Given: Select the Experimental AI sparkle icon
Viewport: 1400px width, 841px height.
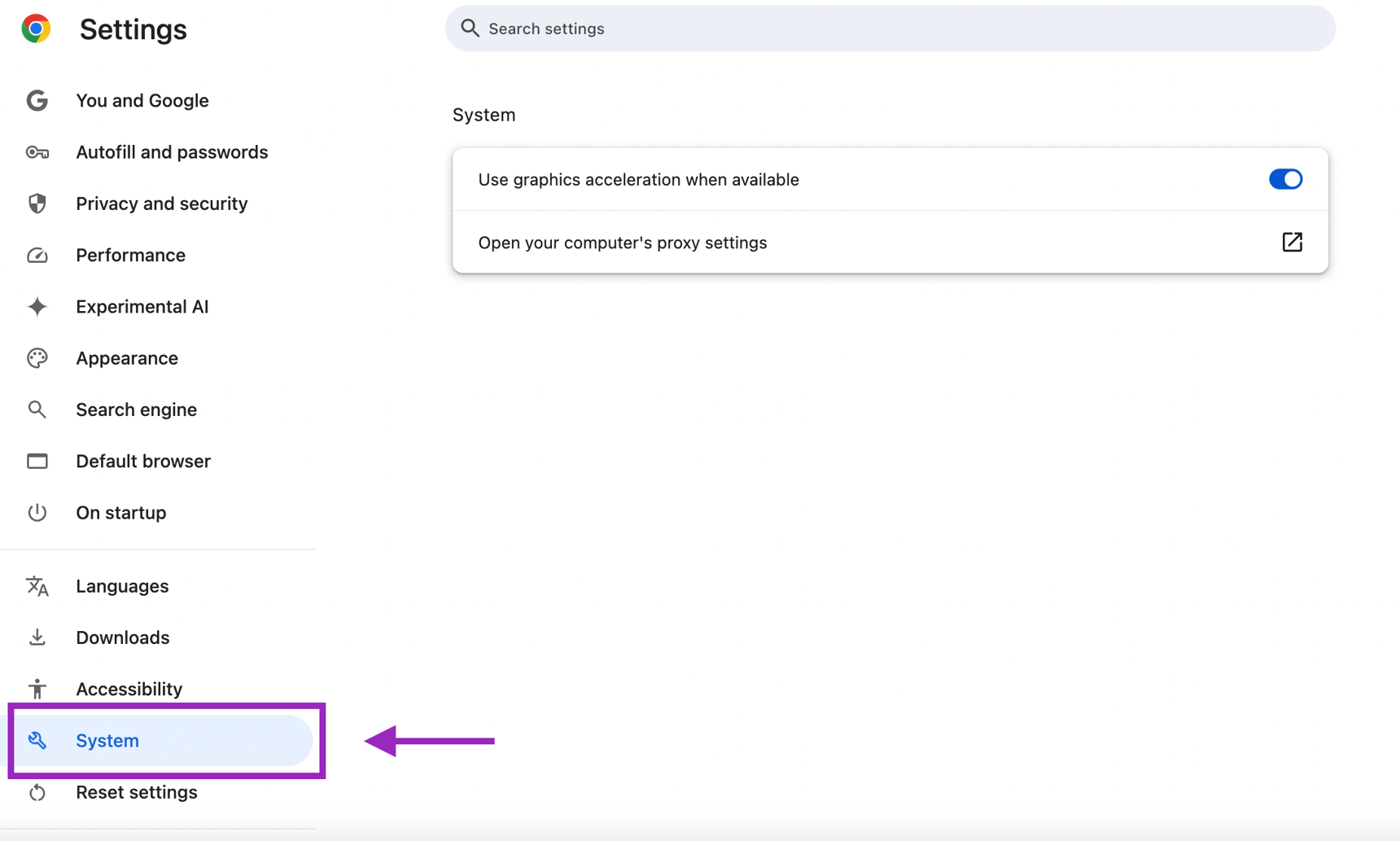Looking at the screenshot, I should [37, 306].
